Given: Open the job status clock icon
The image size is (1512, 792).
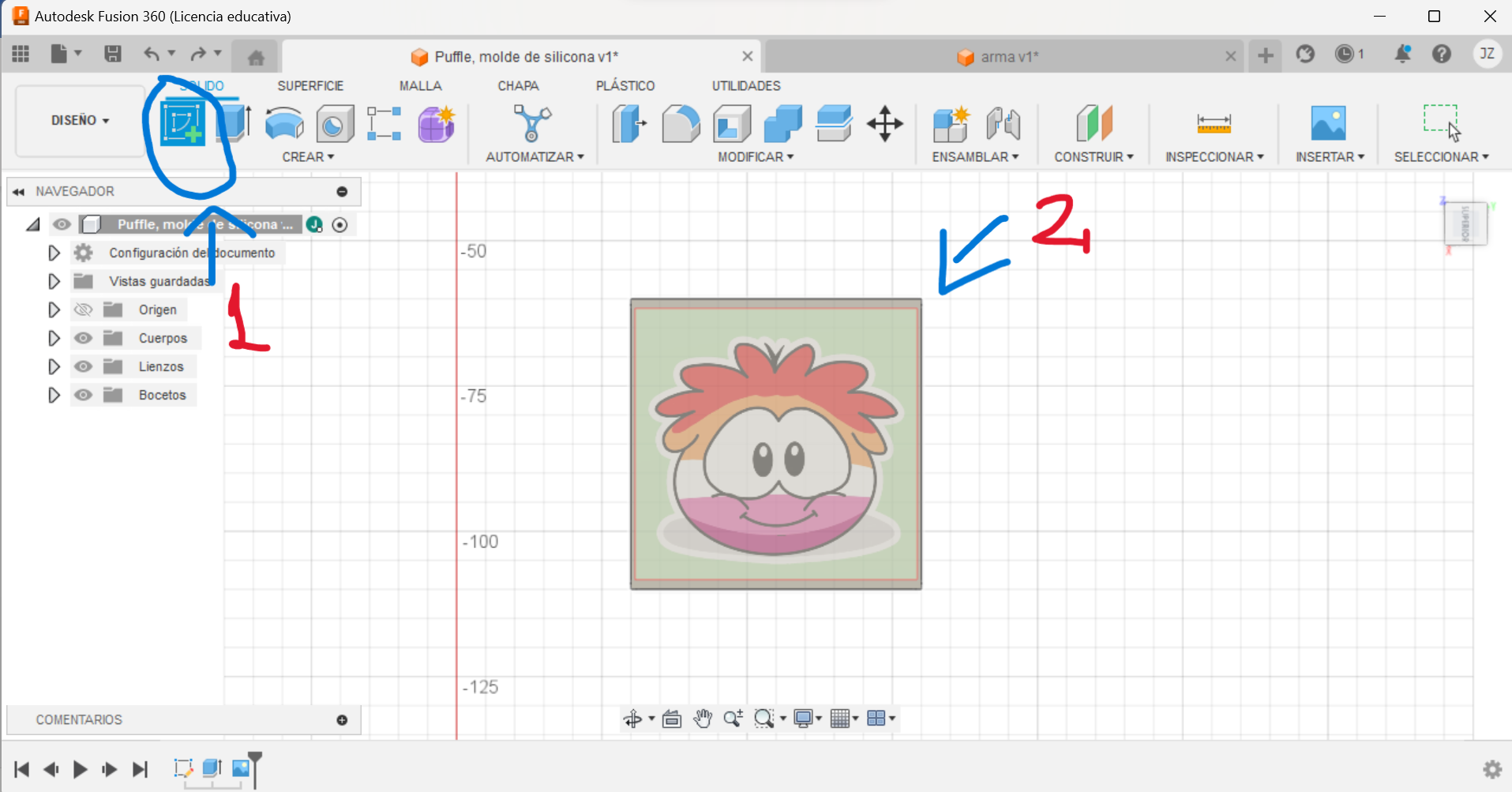Looking at the screenshot, I should [x=1344, y=54].
